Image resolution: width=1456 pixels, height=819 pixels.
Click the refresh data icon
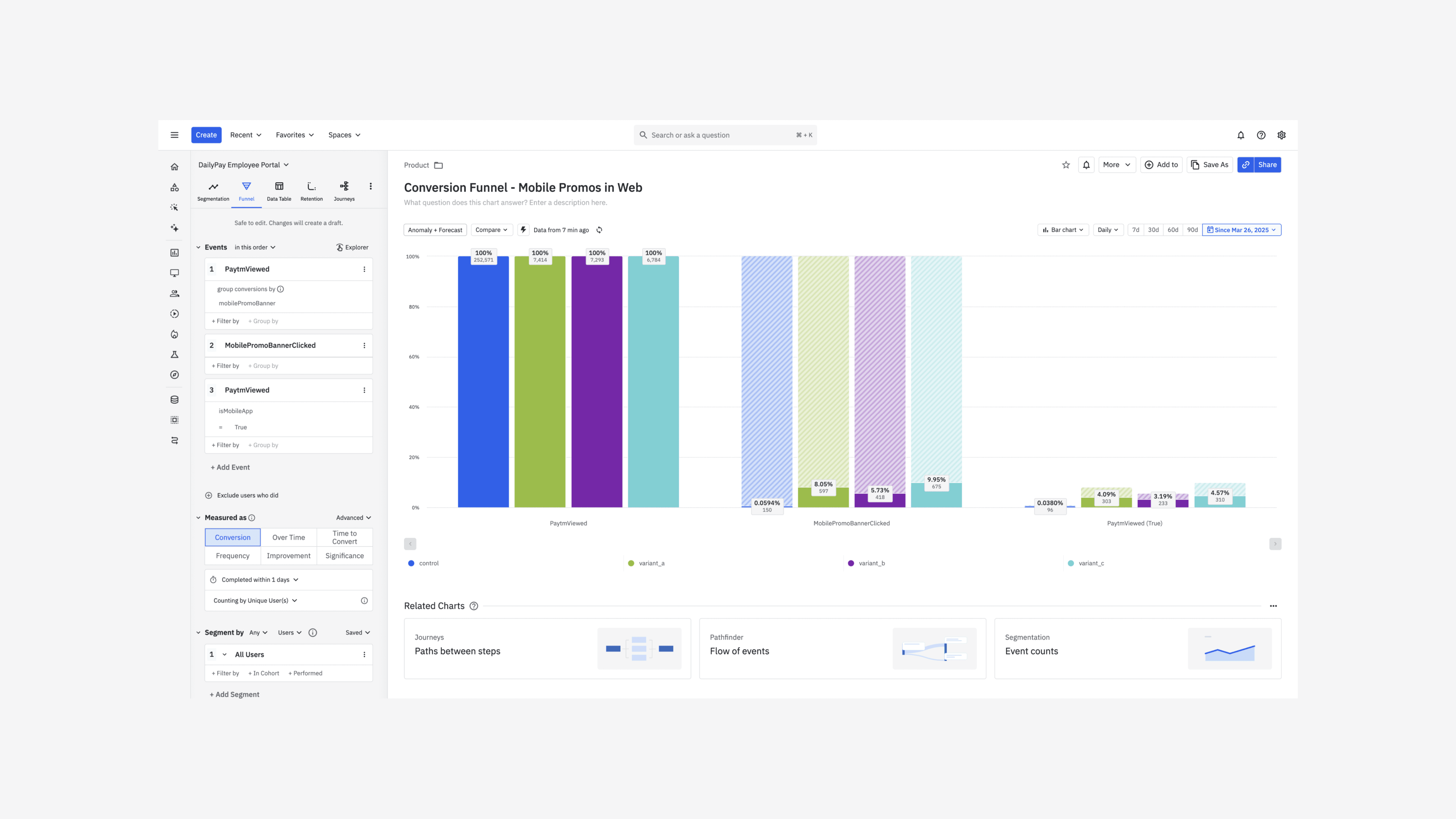coord(599,230)
